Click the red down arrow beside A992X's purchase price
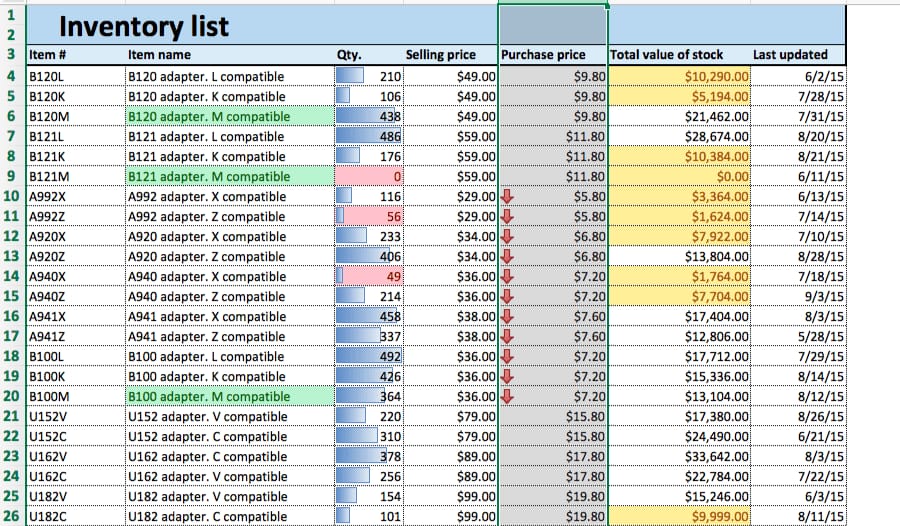 507,197
